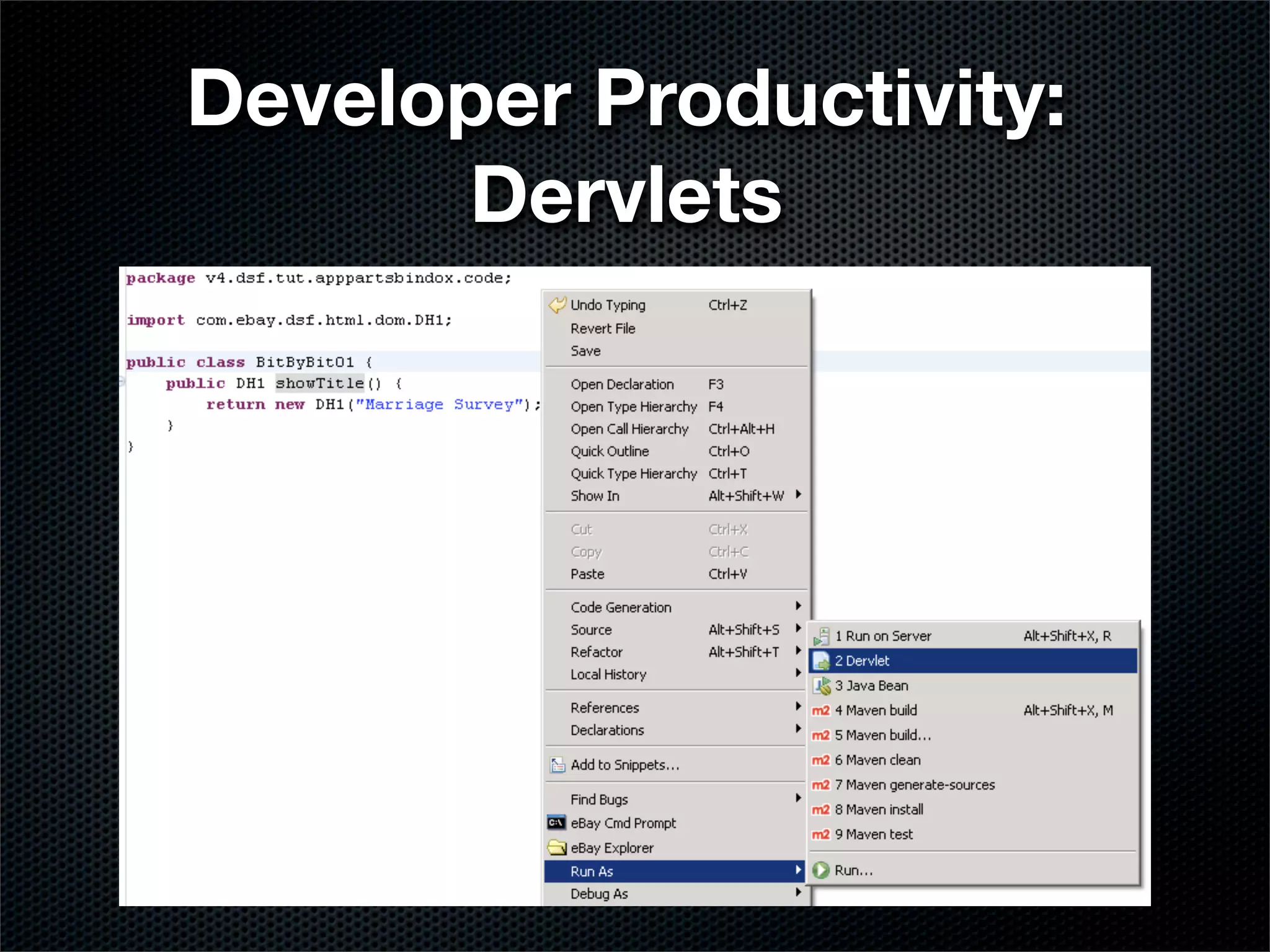Screen dimensions: 1270x952
Task: Click the Add to Snippets icon
Action: (557, 765)
